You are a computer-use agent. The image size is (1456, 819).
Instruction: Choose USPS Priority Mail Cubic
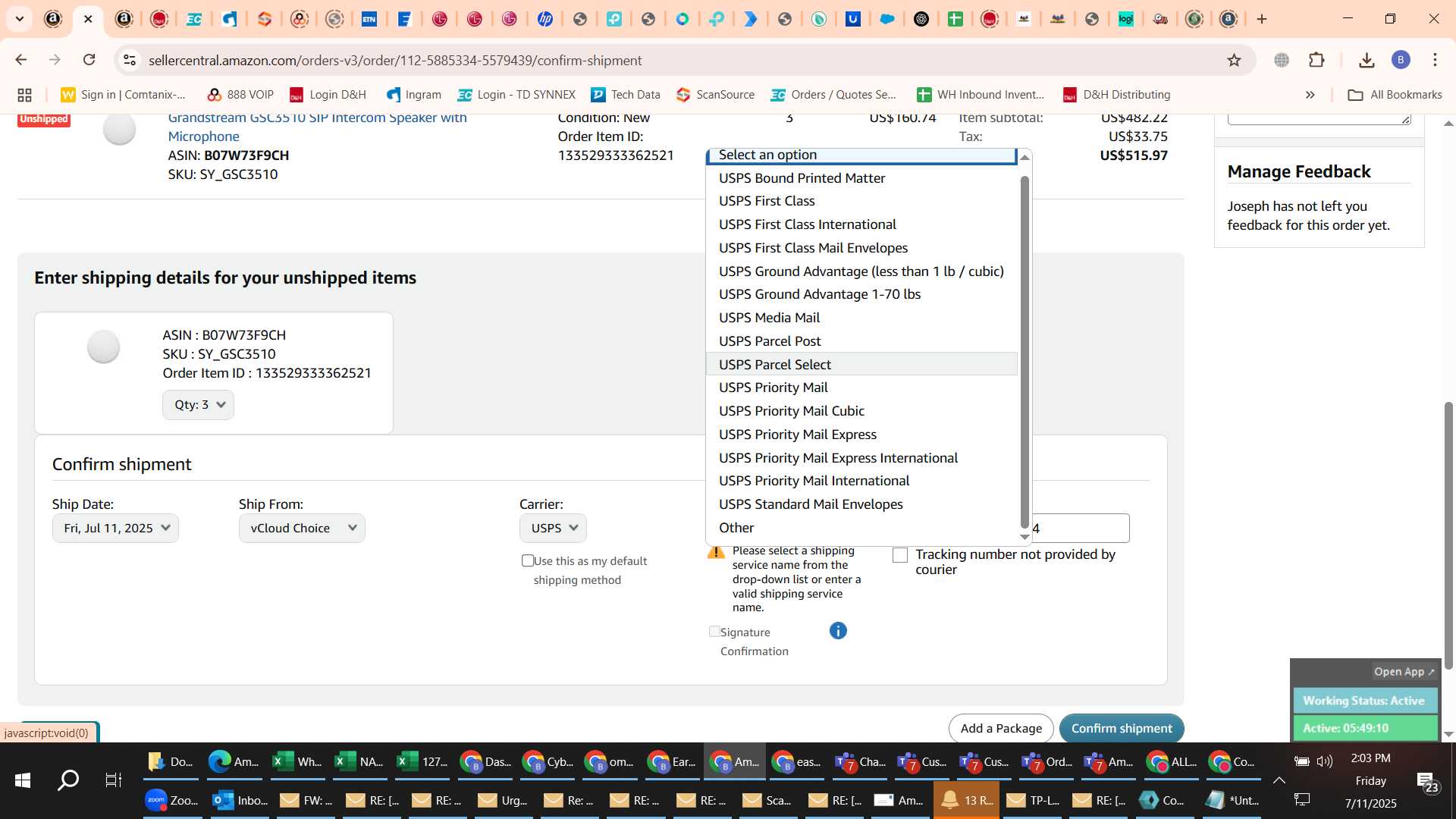point(861,411)
